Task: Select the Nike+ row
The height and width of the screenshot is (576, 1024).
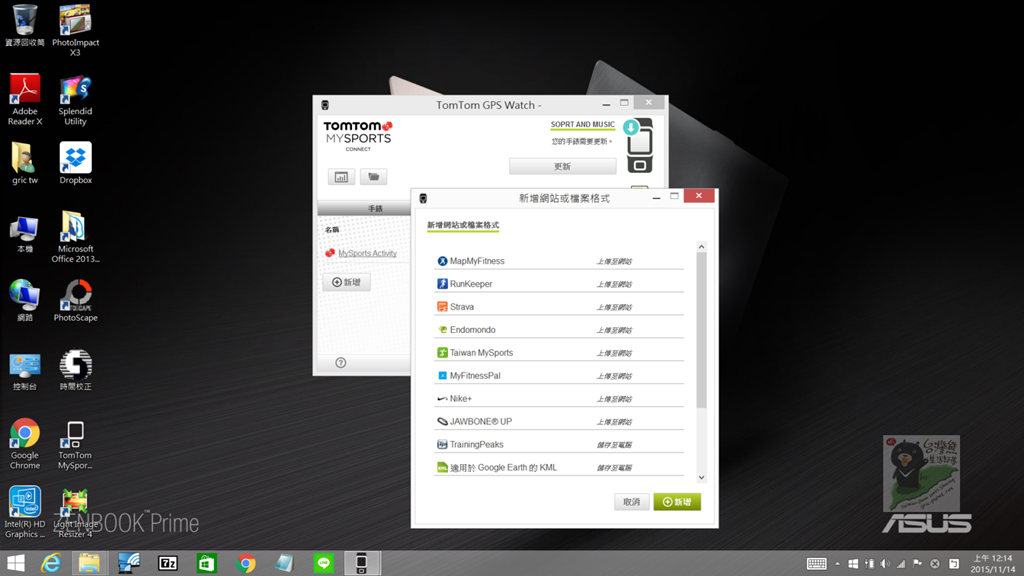Action: pos(559,398)
